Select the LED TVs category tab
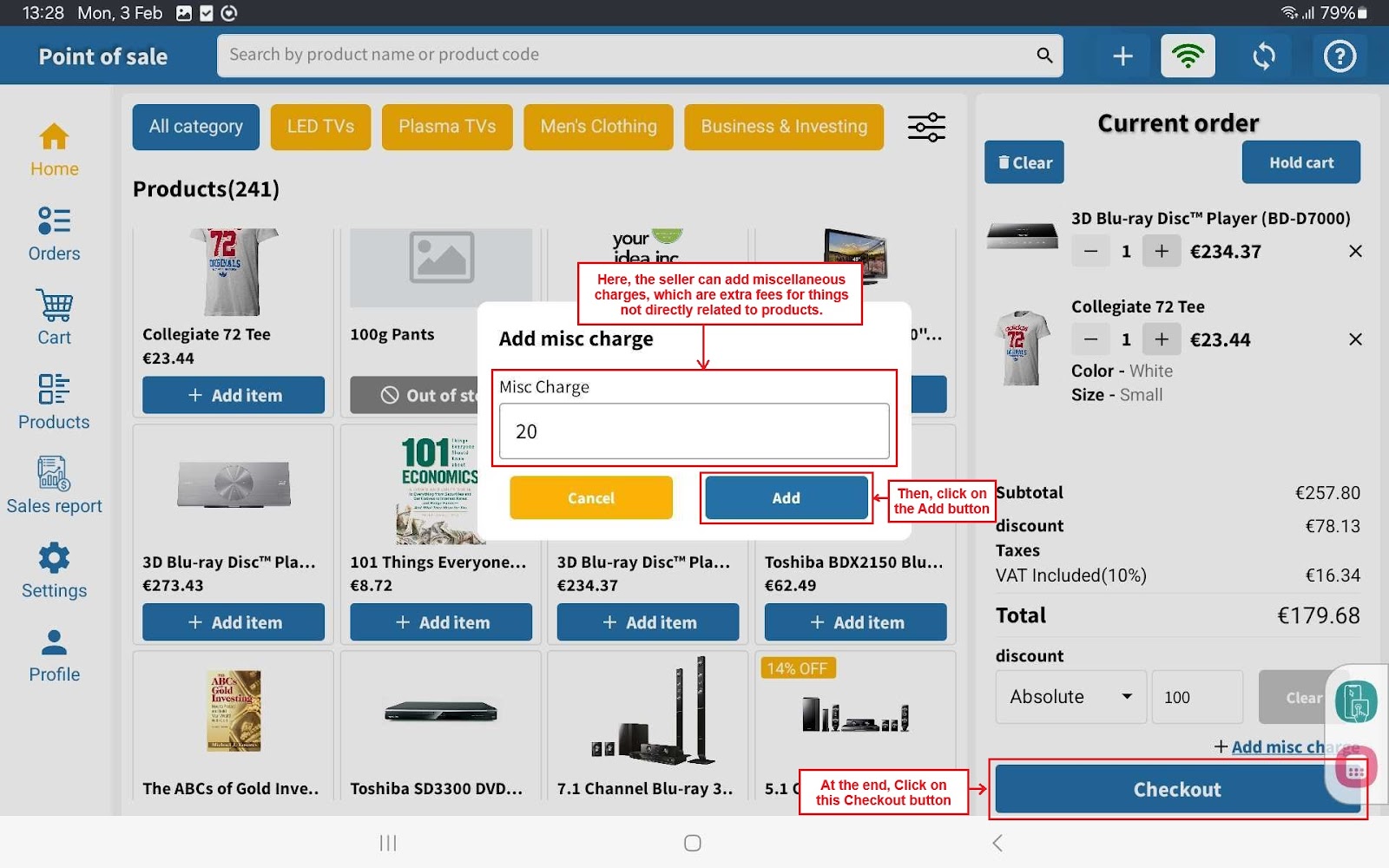This screenshot has height=868, width=1389. click(320, 127)
